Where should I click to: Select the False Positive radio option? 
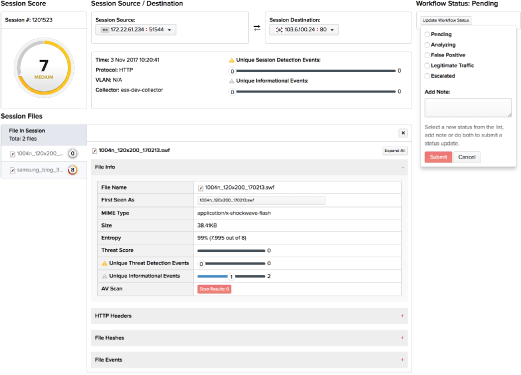(427, 55)
